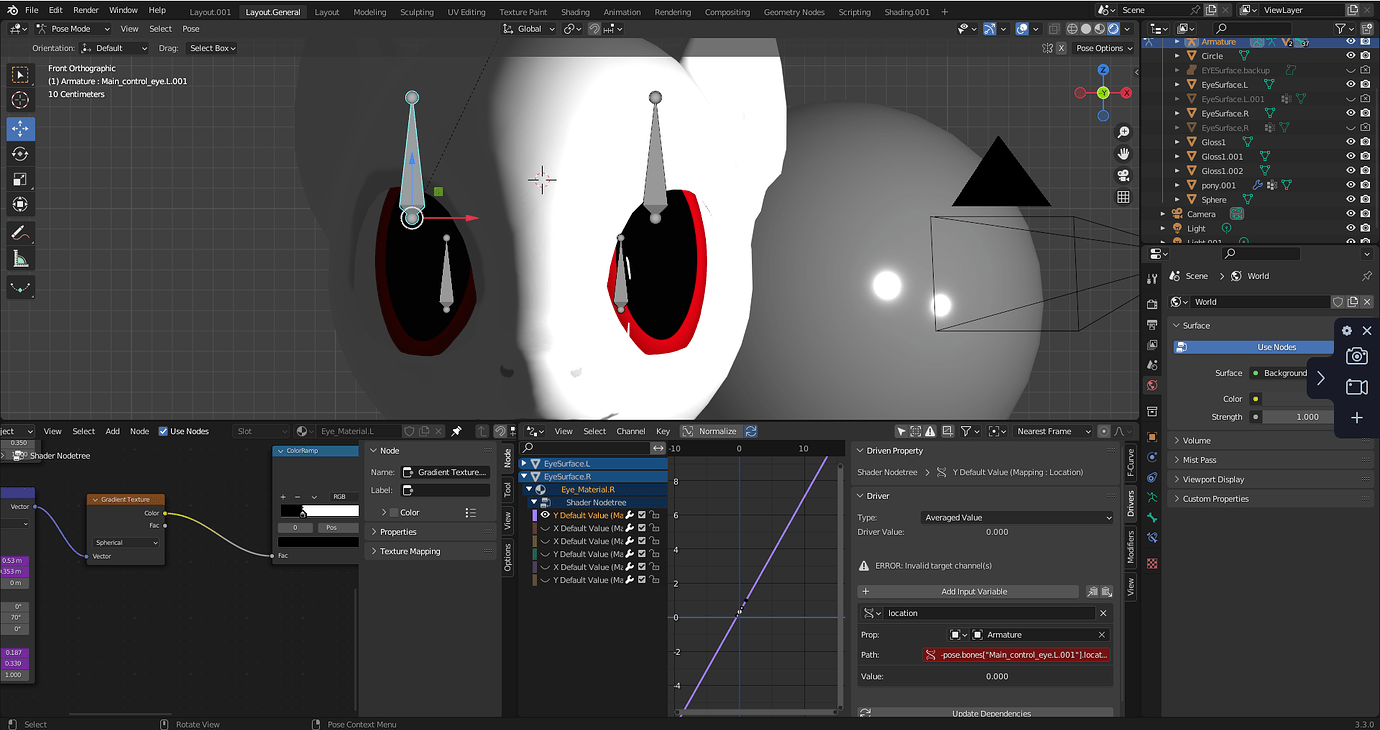The width and height of the screenshot is (1380, 730).
Task: Open the Global transform orientation dropdown
Action: click(x=529, y=29)
